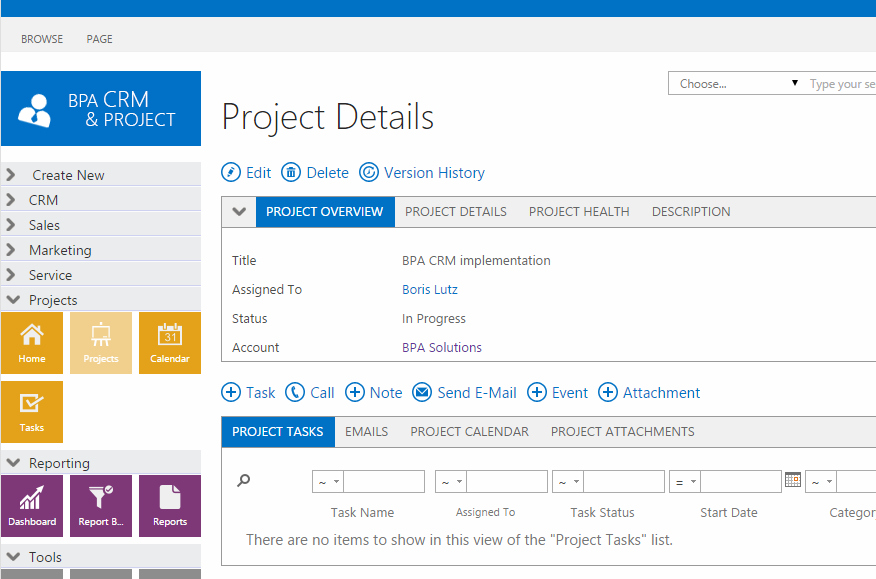Click the Task Status filter text box
This screenshot has width=876, height=579.
624,482
